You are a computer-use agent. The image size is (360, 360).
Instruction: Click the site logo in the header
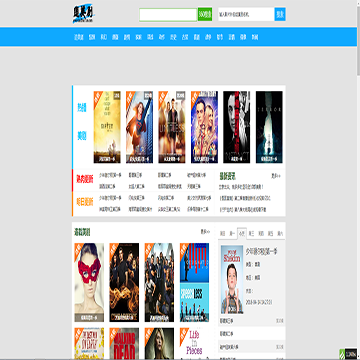coord(84,14)
